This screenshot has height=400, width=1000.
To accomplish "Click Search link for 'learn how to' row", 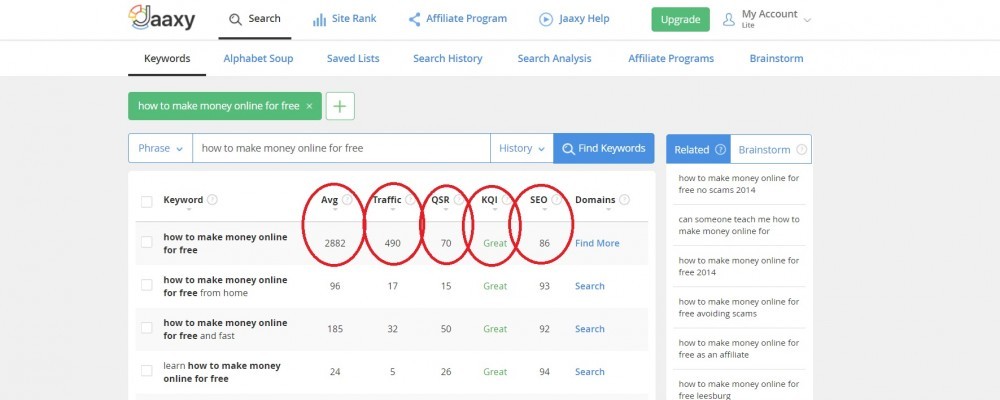I will (x=589, y=371).
